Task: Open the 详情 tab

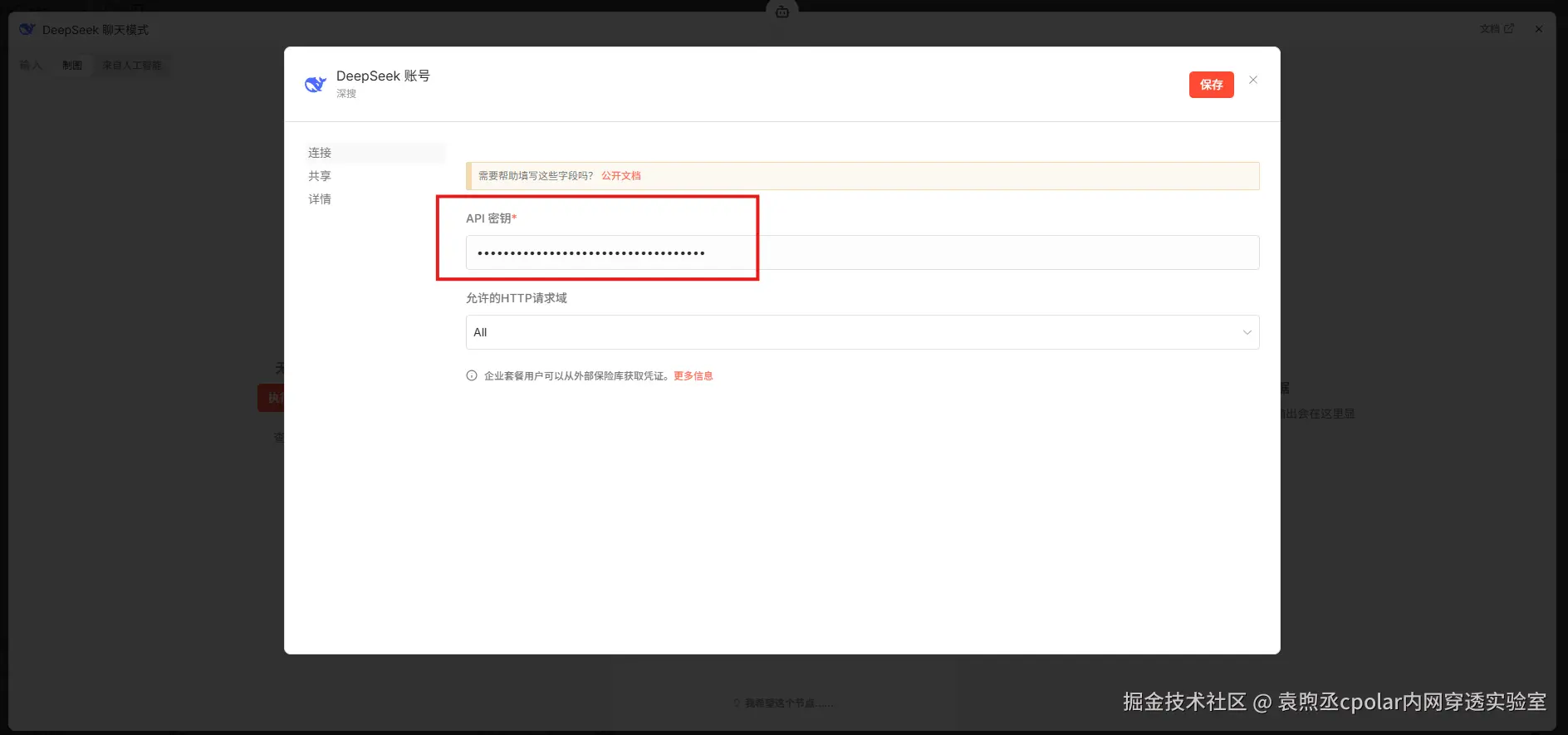Action: (x=320, y=199)
